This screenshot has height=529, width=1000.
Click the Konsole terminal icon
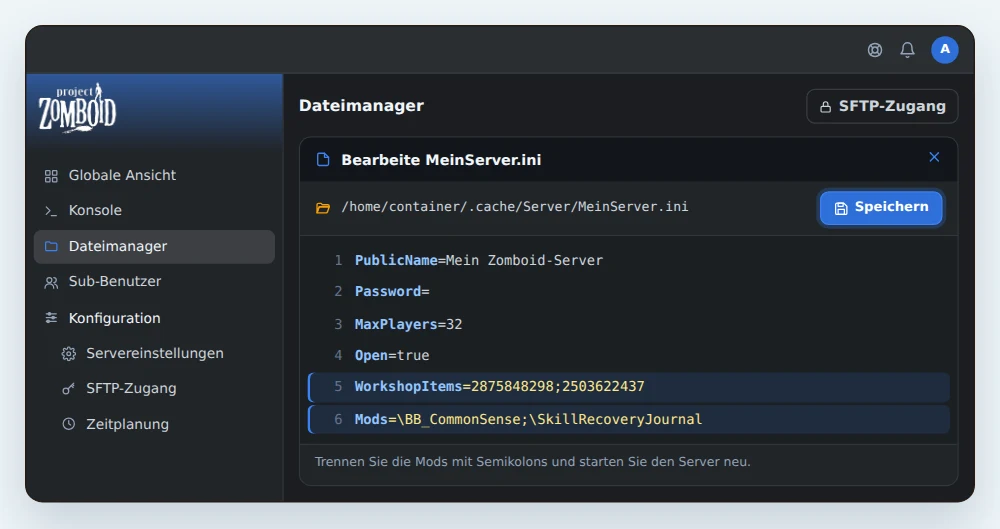pyautogui.click(x=51, y=211)
